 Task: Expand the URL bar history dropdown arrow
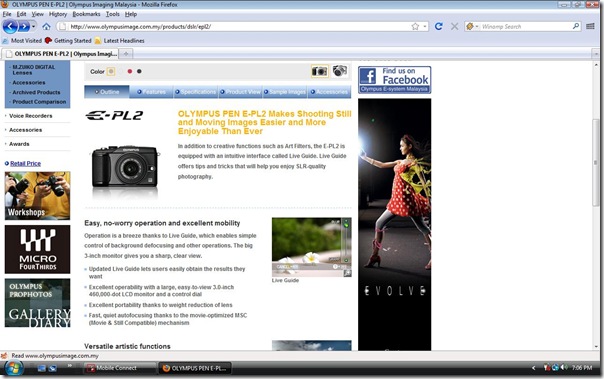[424, 27]
